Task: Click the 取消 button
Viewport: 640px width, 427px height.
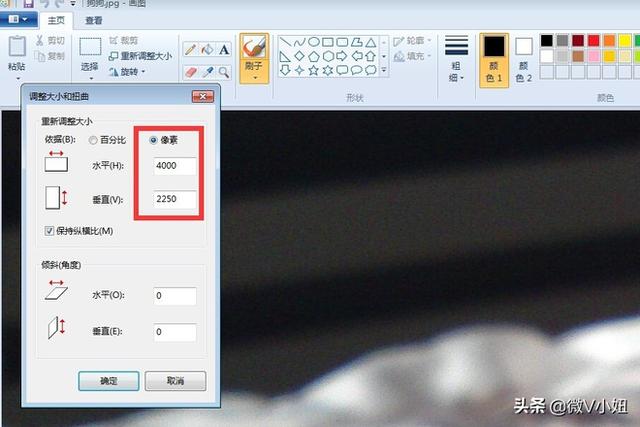Action: tap(175, 381)
